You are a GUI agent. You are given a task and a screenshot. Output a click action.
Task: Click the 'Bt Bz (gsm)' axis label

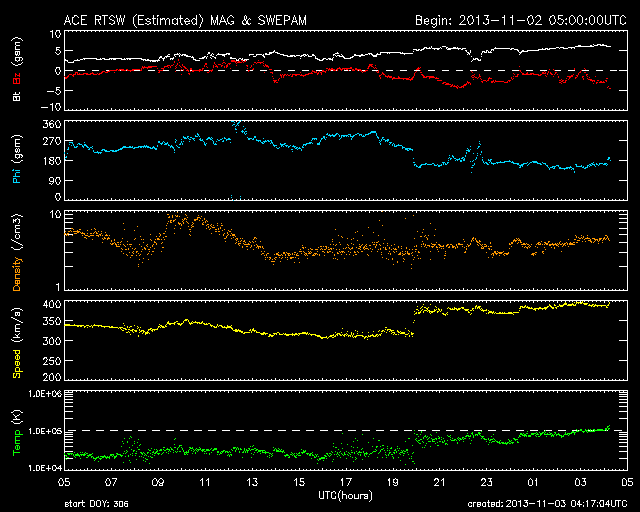pyautogui.click(x=17, y=69)
